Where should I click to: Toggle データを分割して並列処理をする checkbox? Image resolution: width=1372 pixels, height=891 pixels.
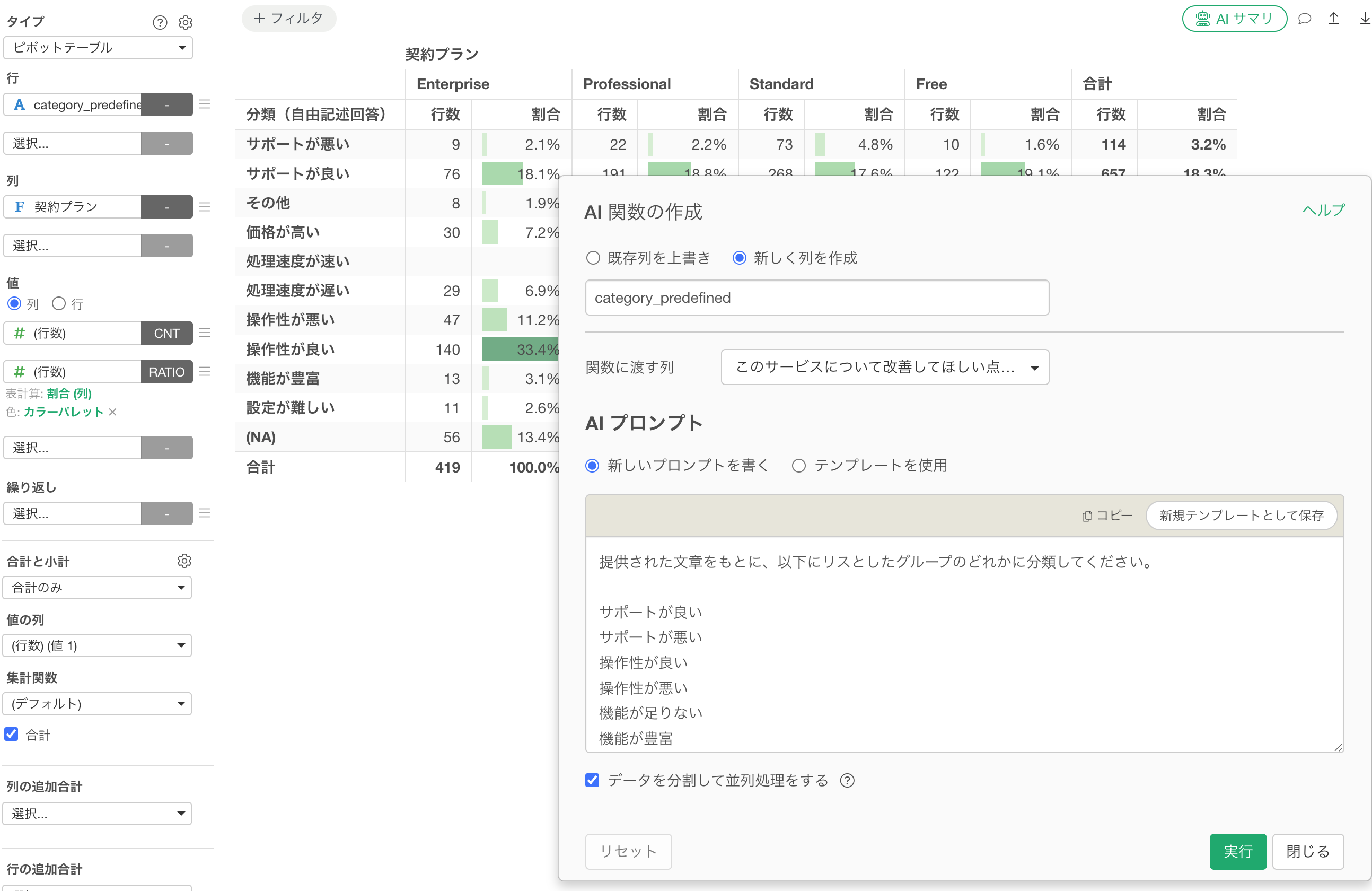(x=592, y=780)
